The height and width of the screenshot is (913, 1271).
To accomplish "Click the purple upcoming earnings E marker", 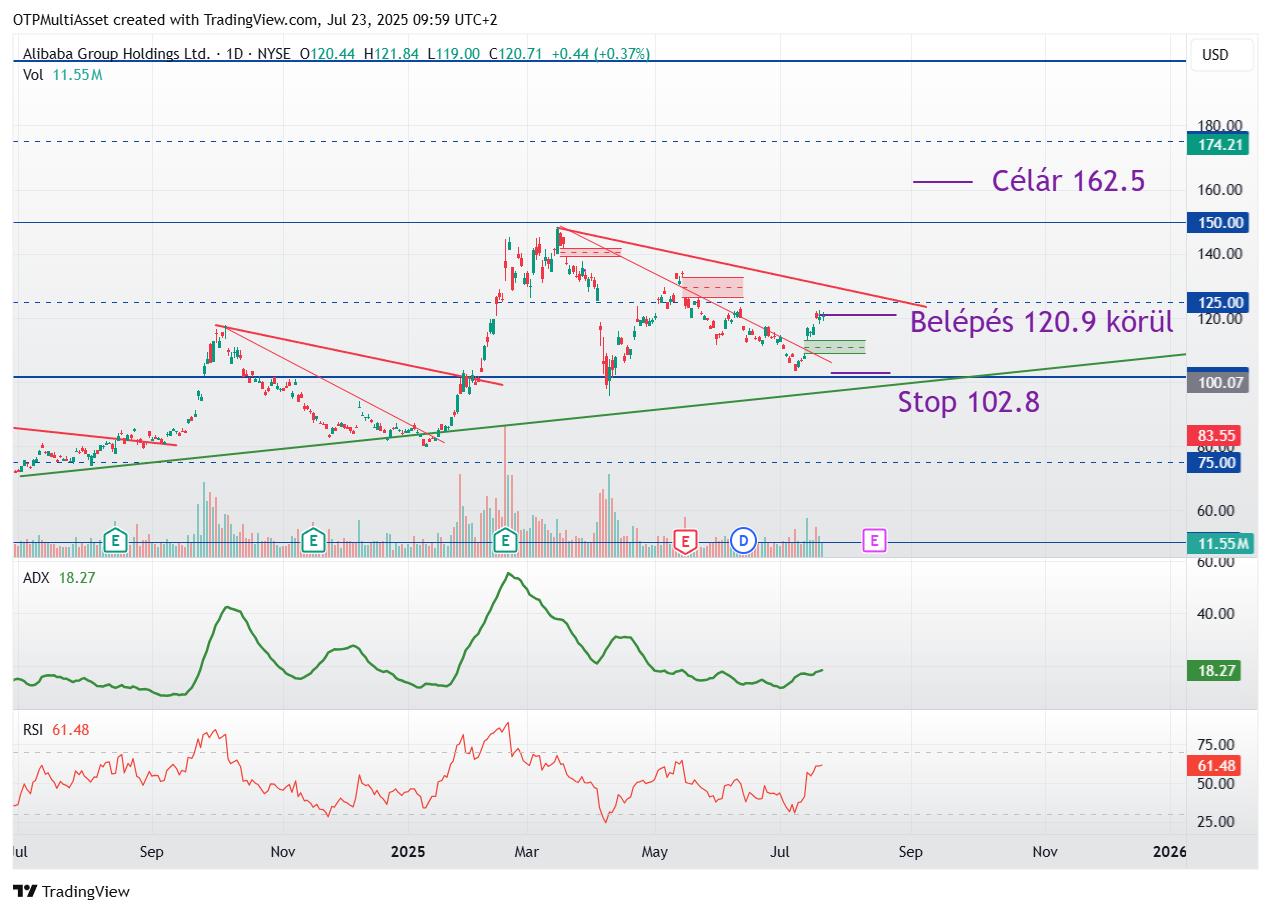I will point(874,541).
